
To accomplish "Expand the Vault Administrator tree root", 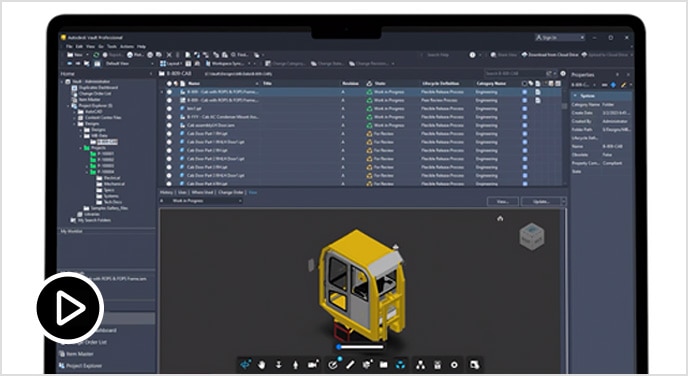I will click(x=62, y=82).
